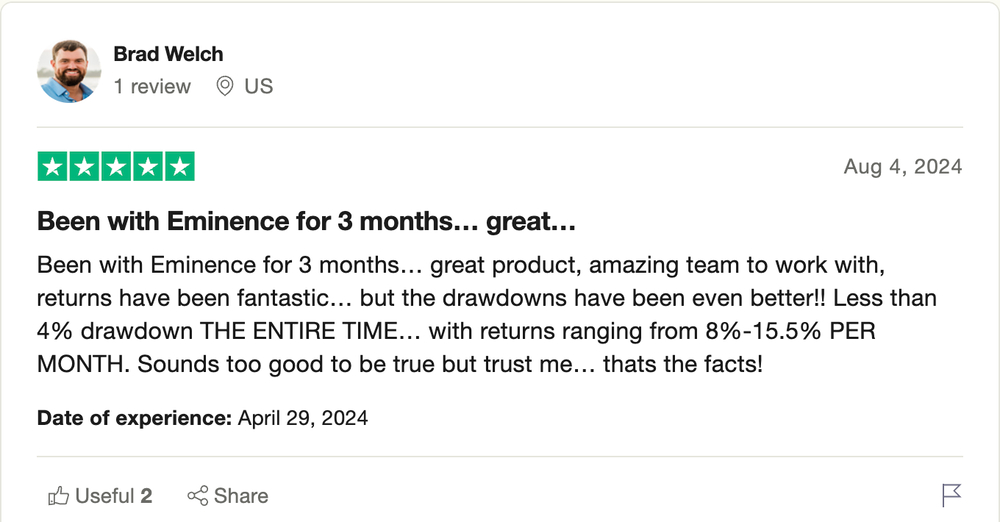Click the location pin icon
This screenshot has width=1000, height=522.
click(224, 86)
